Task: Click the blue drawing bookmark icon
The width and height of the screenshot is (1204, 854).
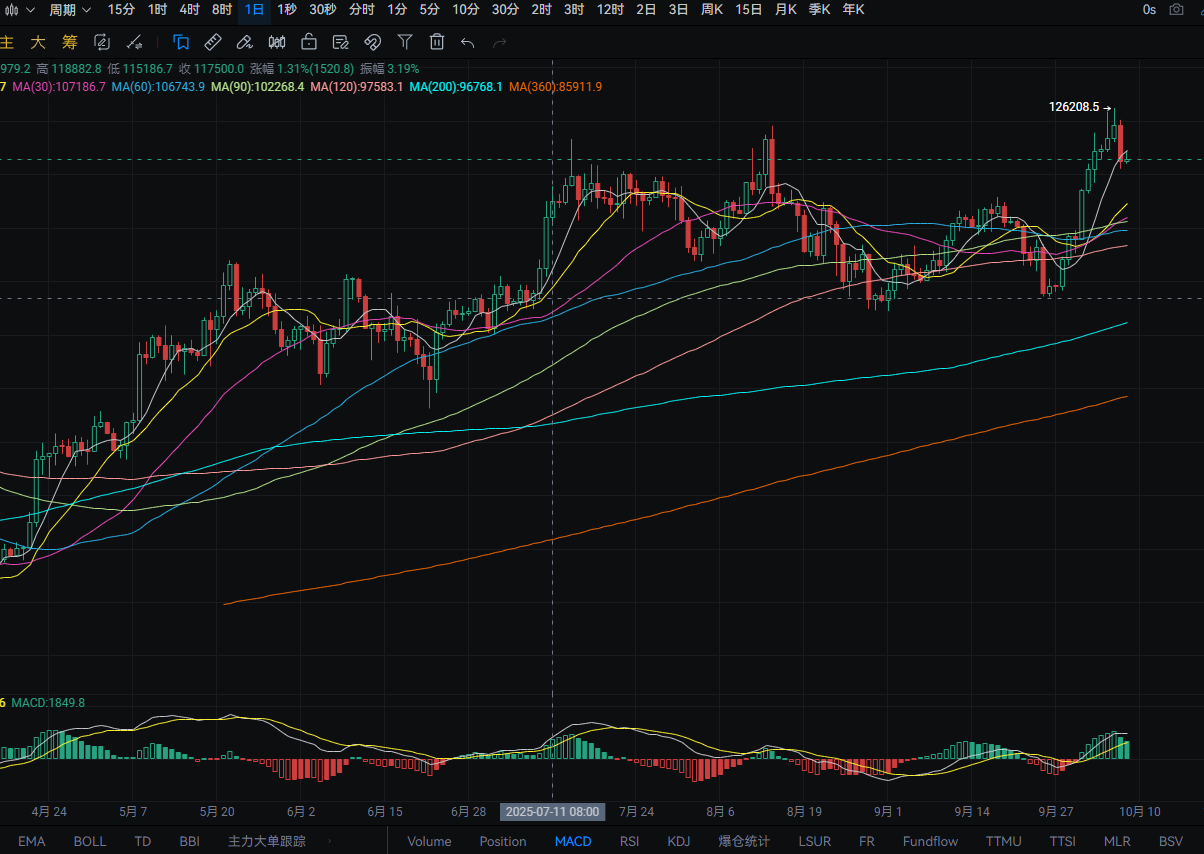Action: (x=181, y=42)
